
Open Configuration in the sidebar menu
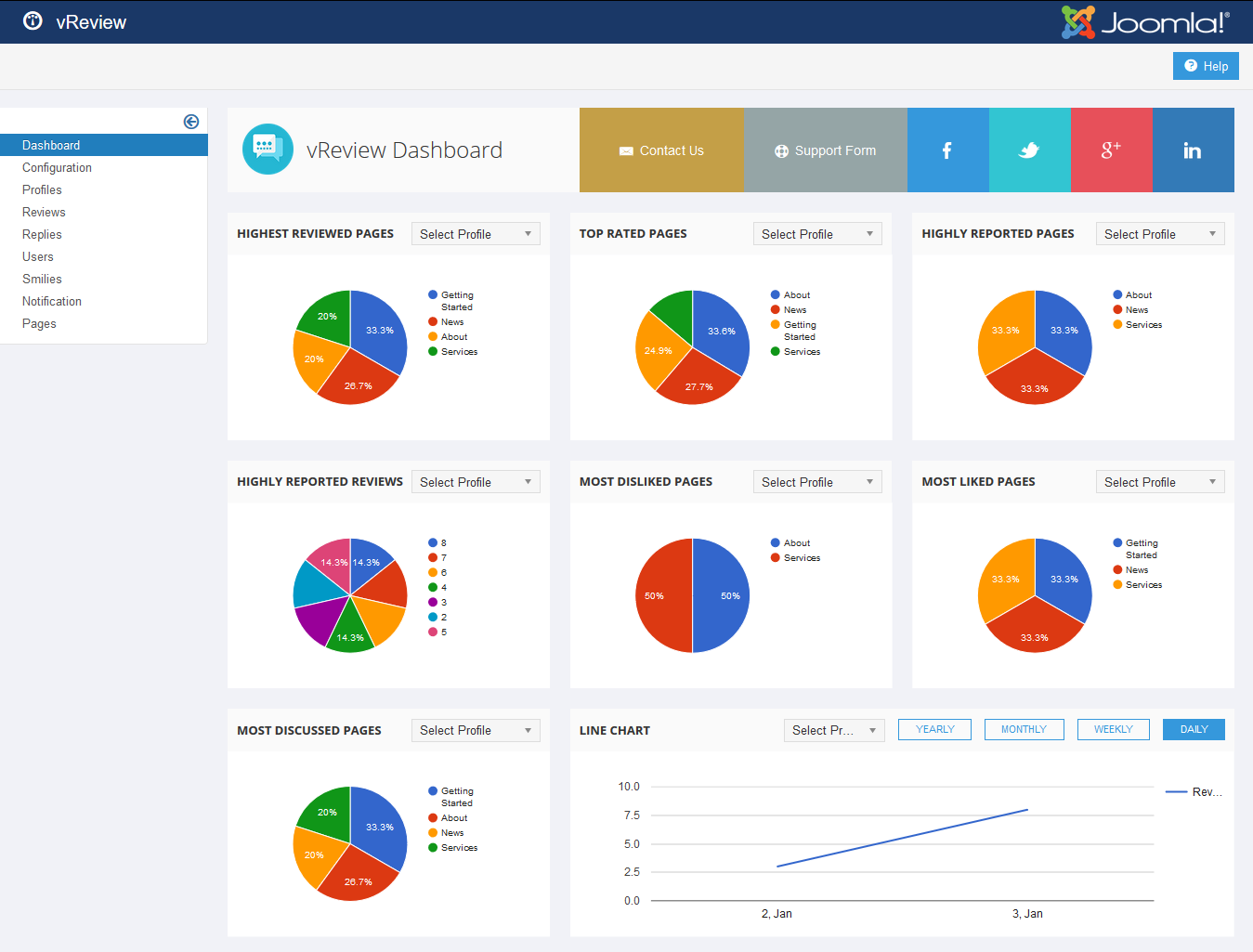[57, 168]
